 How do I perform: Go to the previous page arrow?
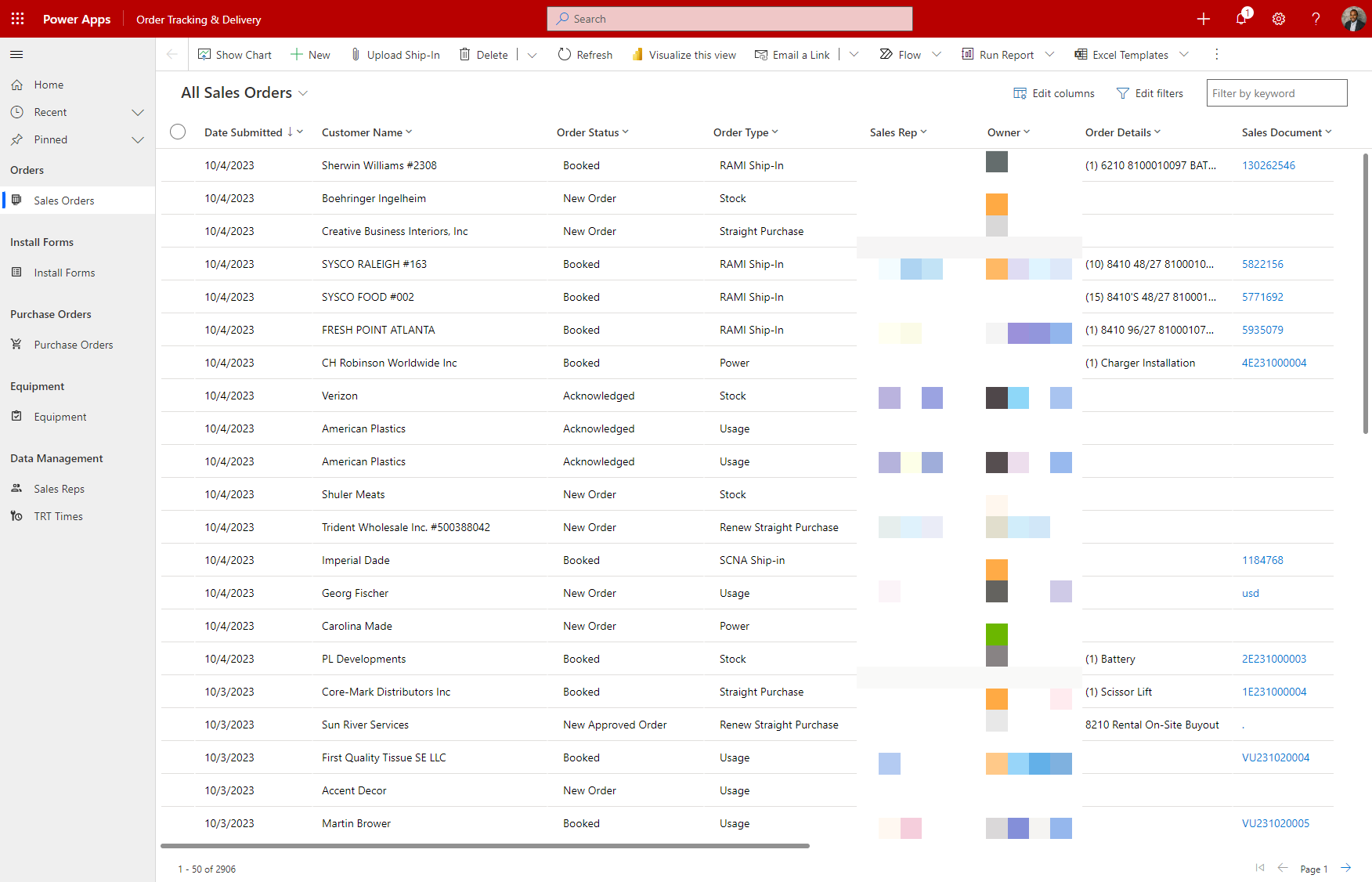click(1283, 867)
